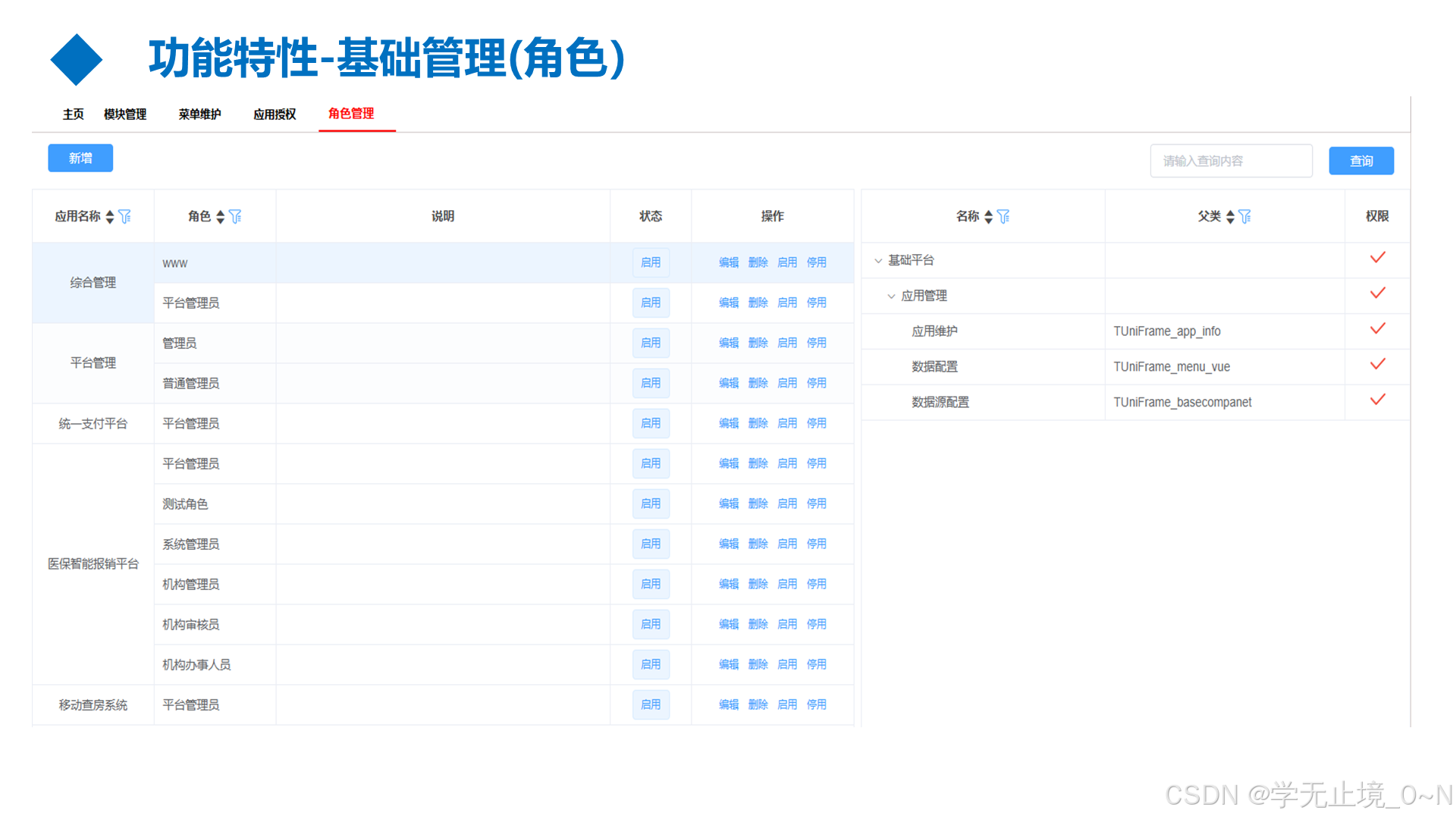Toggle the permission checkmark for 数据配置

pyautogui.click(x=1377, y=365)
